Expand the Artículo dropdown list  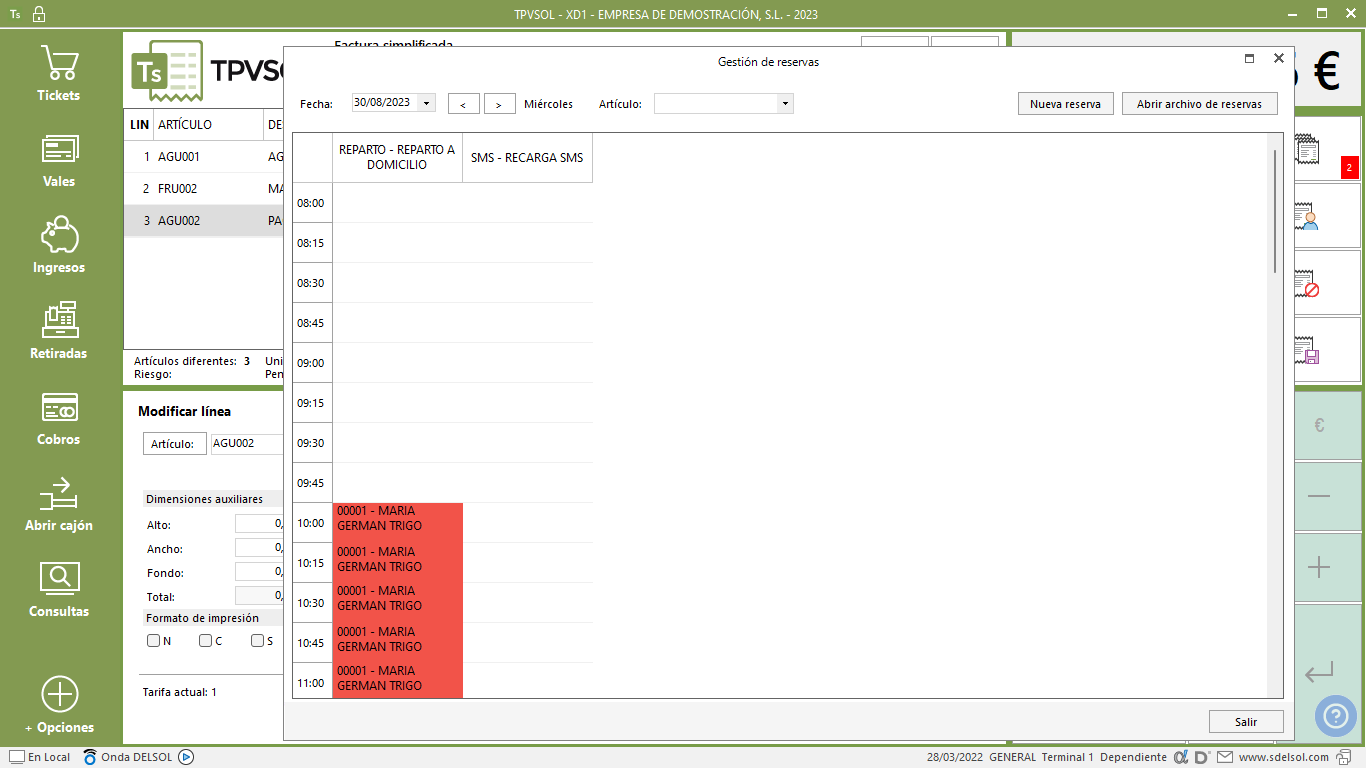pos(785,104)
